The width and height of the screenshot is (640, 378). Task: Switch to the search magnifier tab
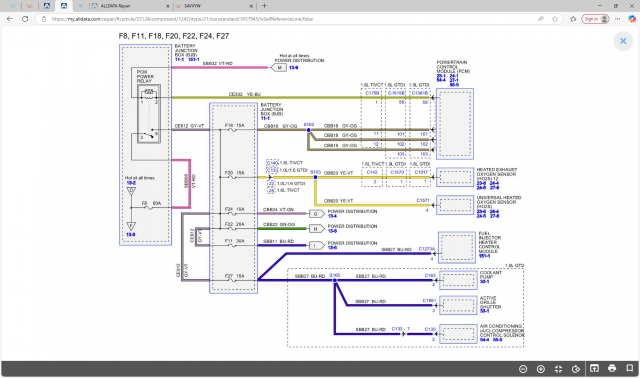(x=81, y=6)
